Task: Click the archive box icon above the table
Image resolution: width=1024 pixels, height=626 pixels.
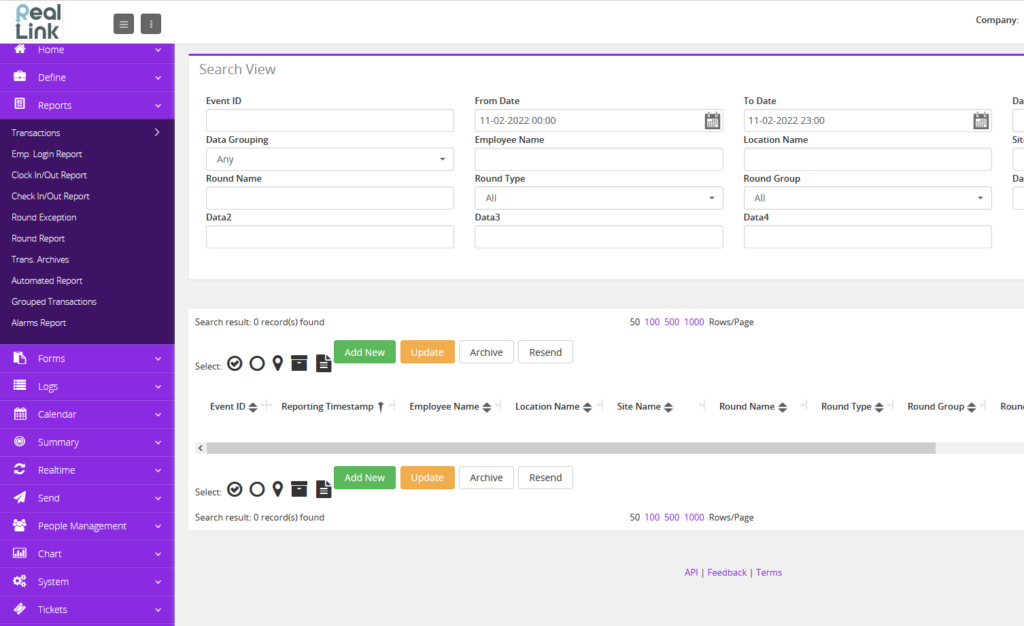Action: 299,363
